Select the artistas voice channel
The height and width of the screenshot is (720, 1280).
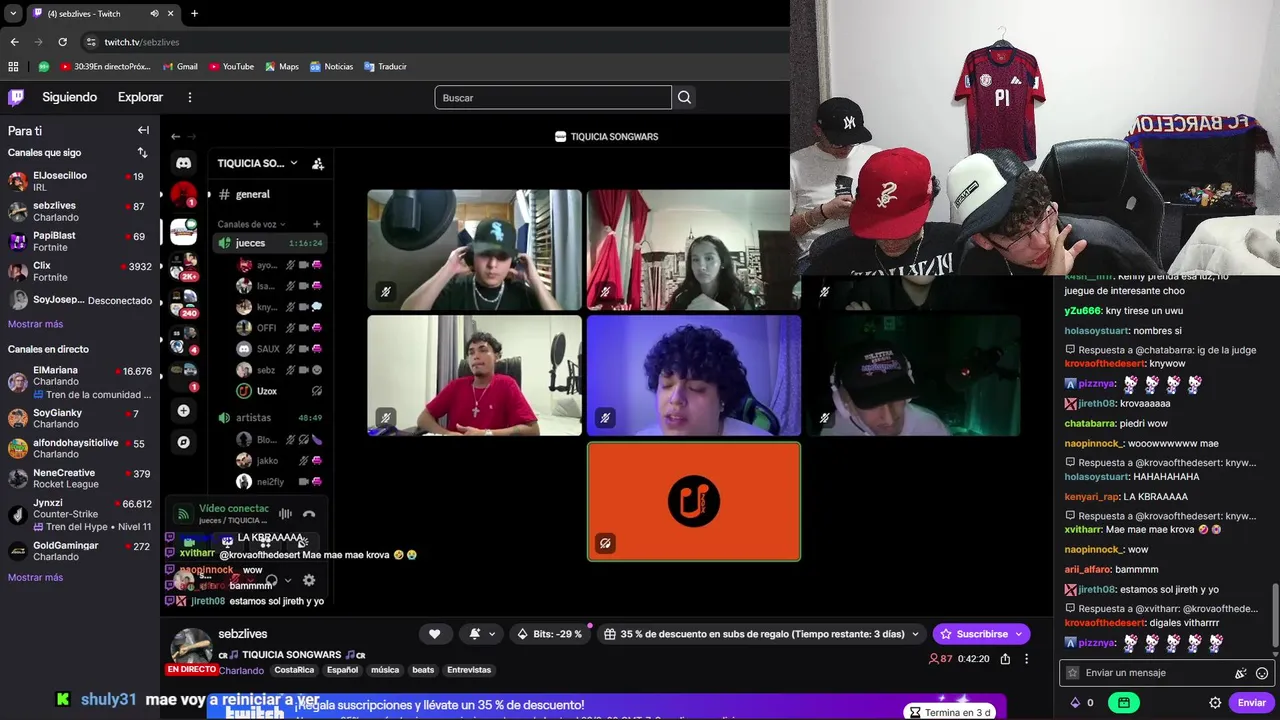pyautogui.click(x=270, y=417)
